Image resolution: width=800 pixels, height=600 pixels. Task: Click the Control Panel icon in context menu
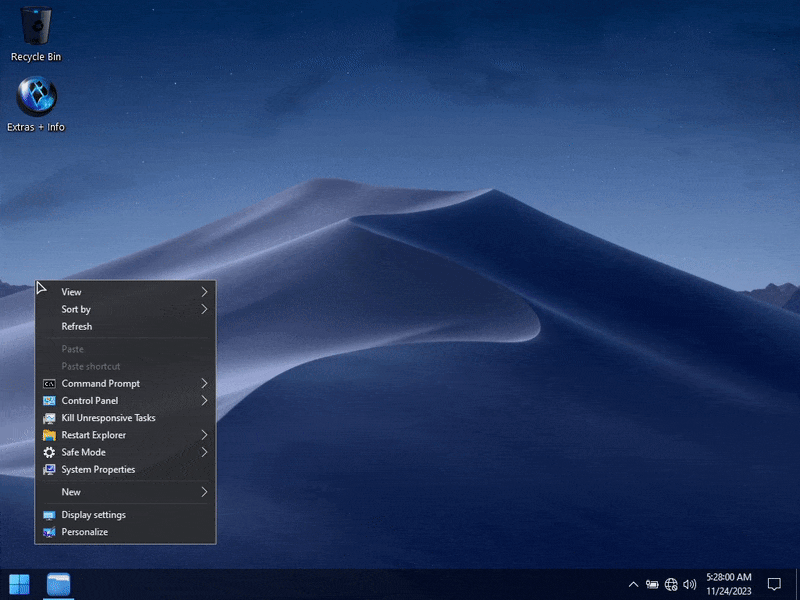click(x=49, y=401)
